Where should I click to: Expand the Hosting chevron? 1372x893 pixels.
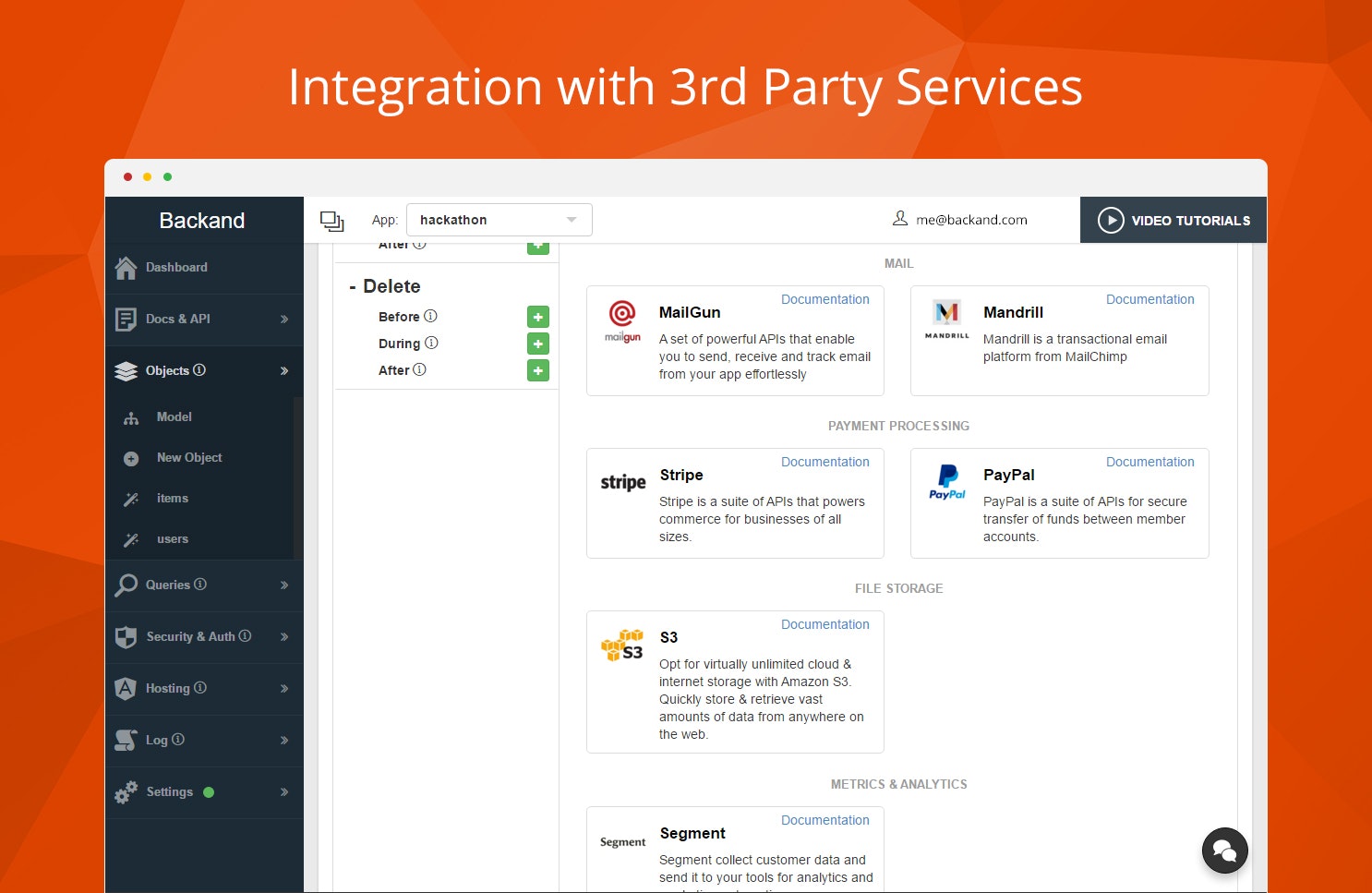[x=284, y=689]
